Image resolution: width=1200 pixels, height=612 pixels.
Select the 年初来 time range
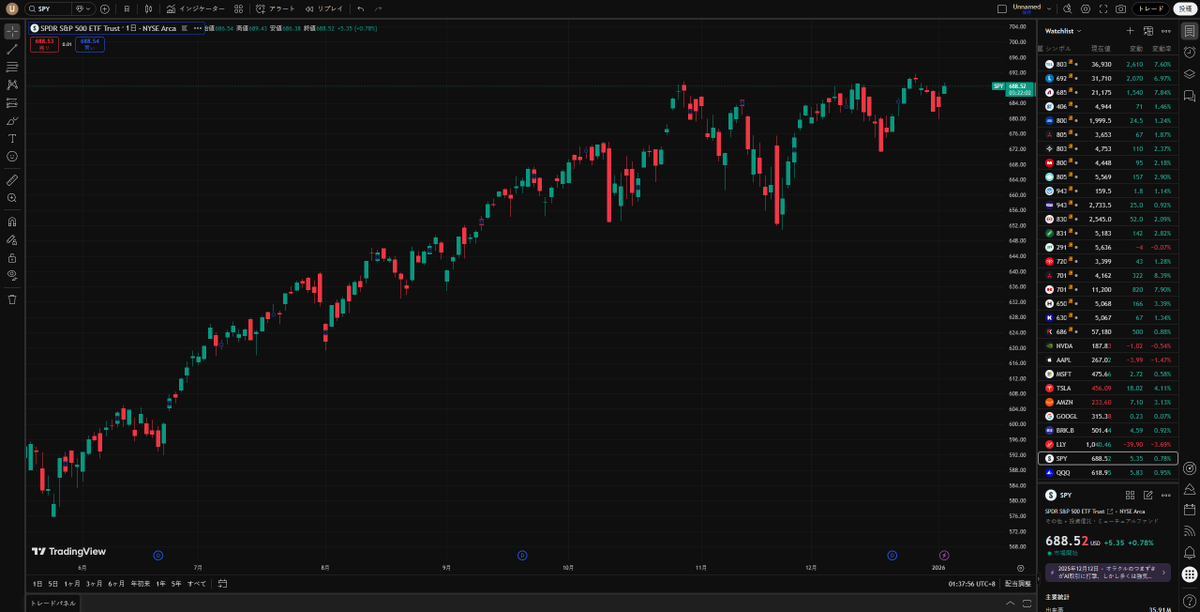(140, 583)
